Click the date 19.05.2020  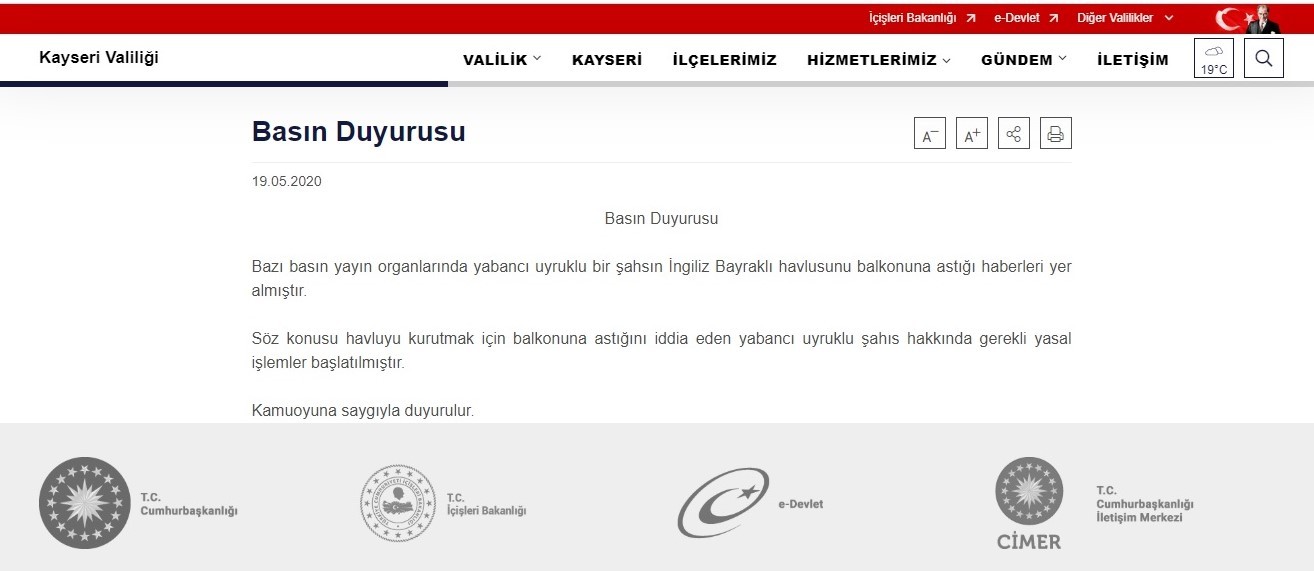click(287, 181)
